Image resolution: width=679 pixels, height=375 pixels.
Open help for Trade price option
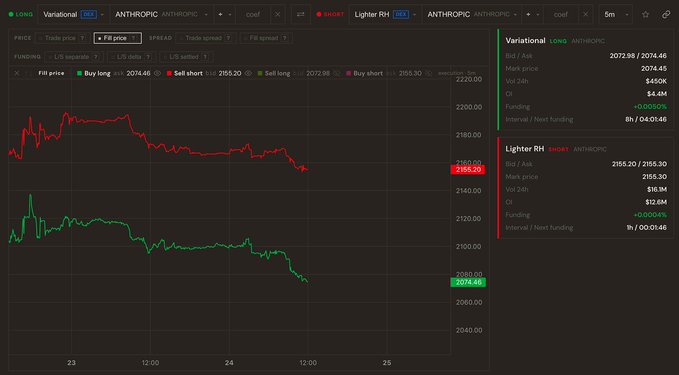pyautogui.click(x=82, y=38)
